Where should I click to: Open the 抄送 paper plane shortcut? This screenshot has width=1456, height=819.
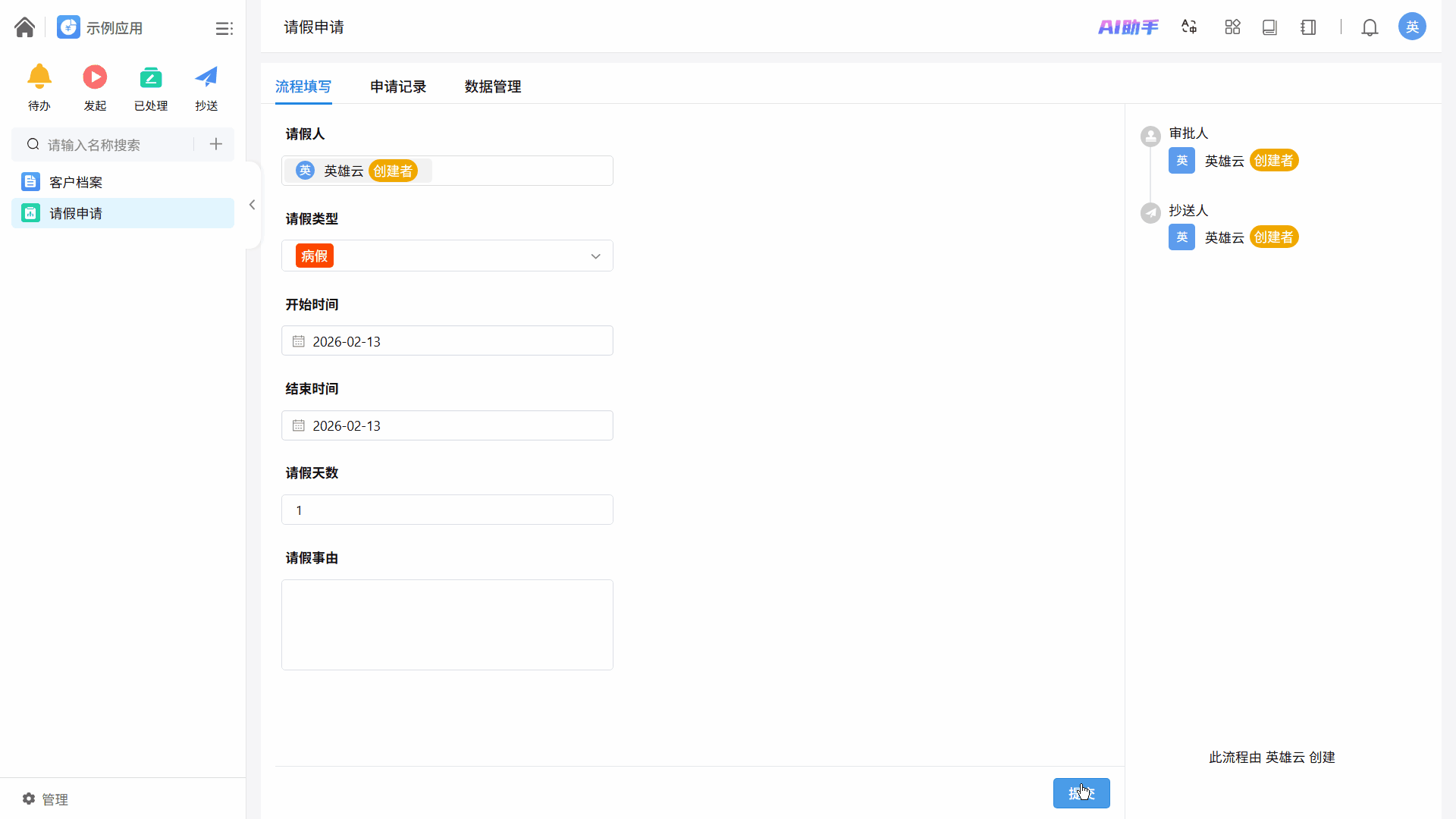click(x=206, y=78)
